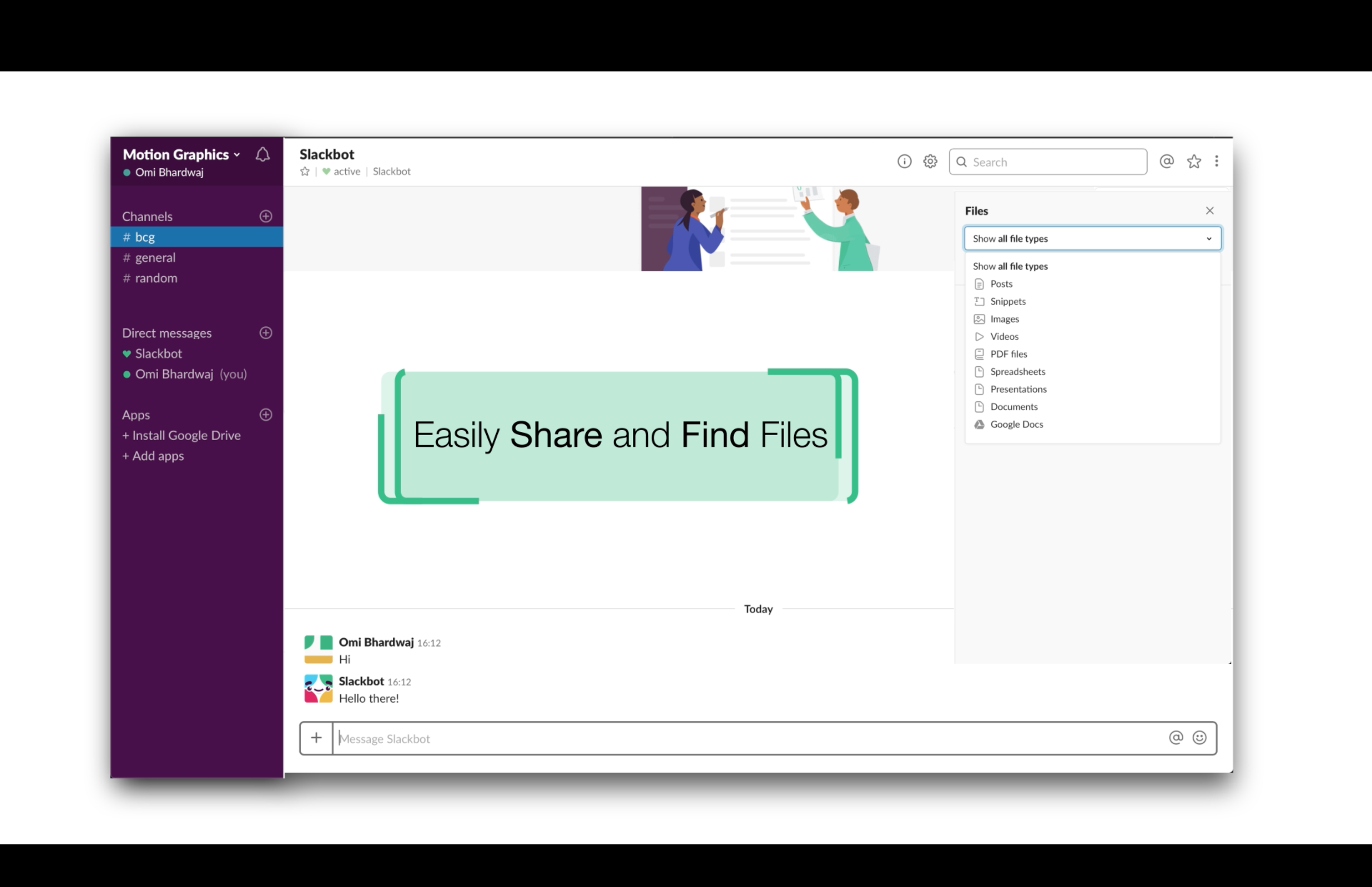The height and width of the screenshot is (887, 1372).
Task: Click the emoji smiley in message box
Action: [x=1199, y=738]
